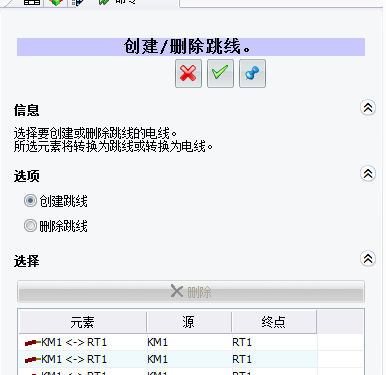The height and width of the screenshot is (375, 386).
Task: Select the first KM1 <-> RT1 row
Action: 191,342
